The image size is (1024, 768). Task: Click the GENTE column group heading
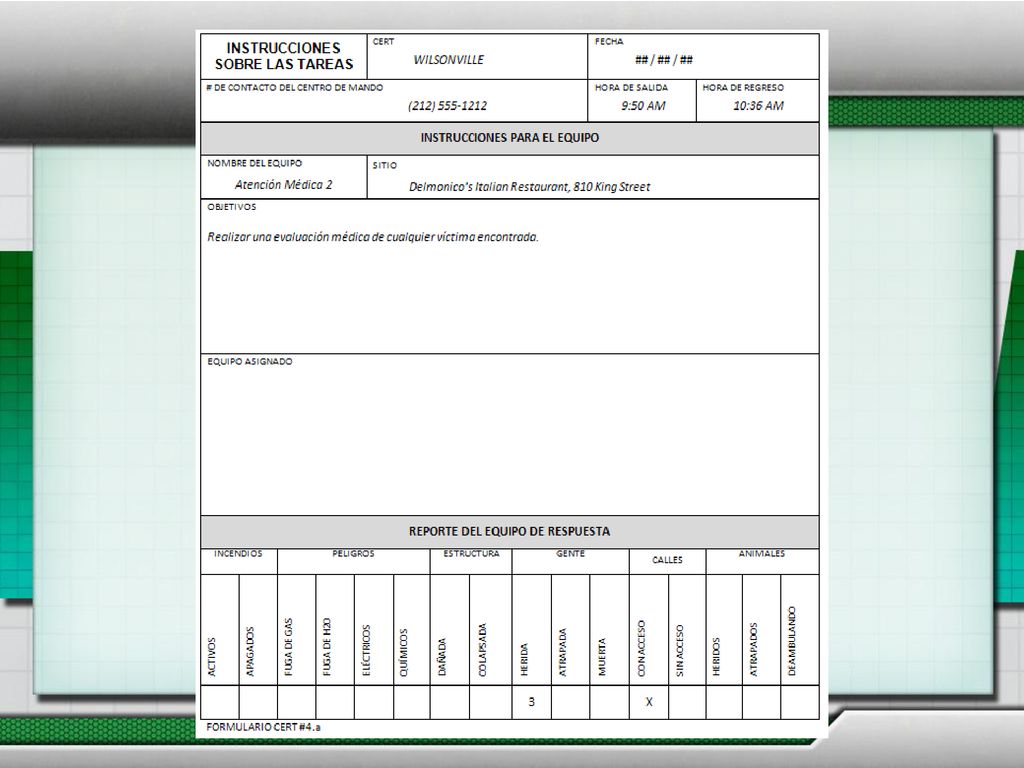(570, 553)
